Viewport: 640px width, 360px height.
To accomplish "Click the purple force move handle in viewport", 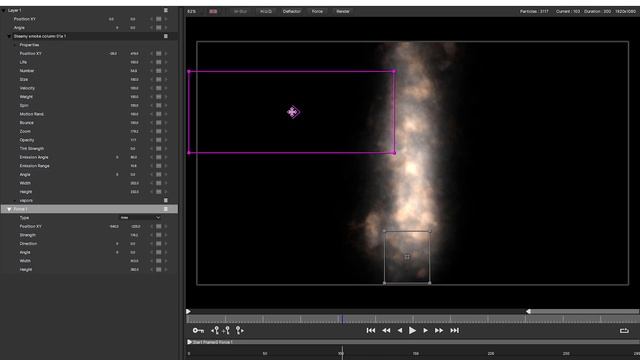I will click(293, 112).
